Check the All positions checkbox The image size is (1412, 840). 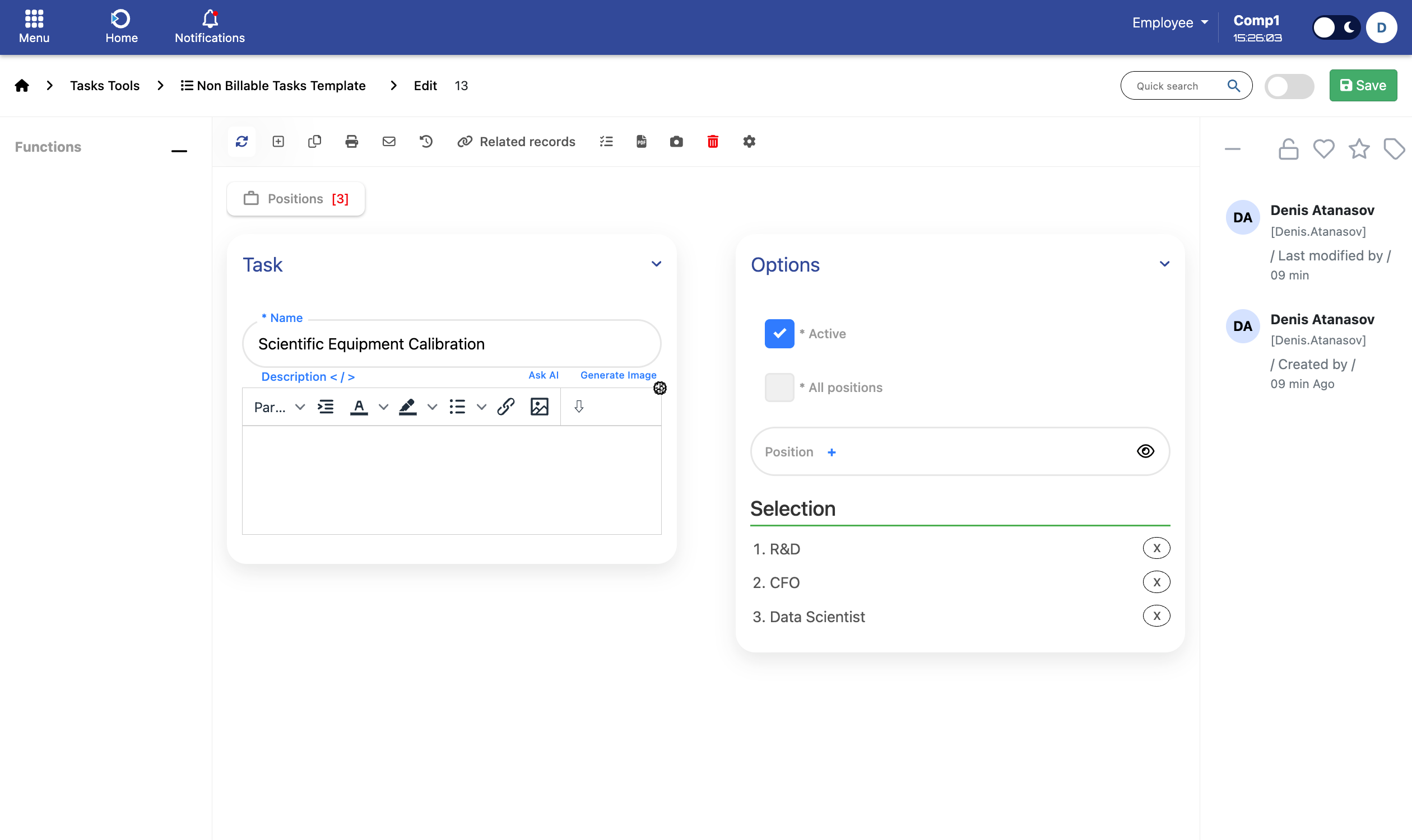779,387
